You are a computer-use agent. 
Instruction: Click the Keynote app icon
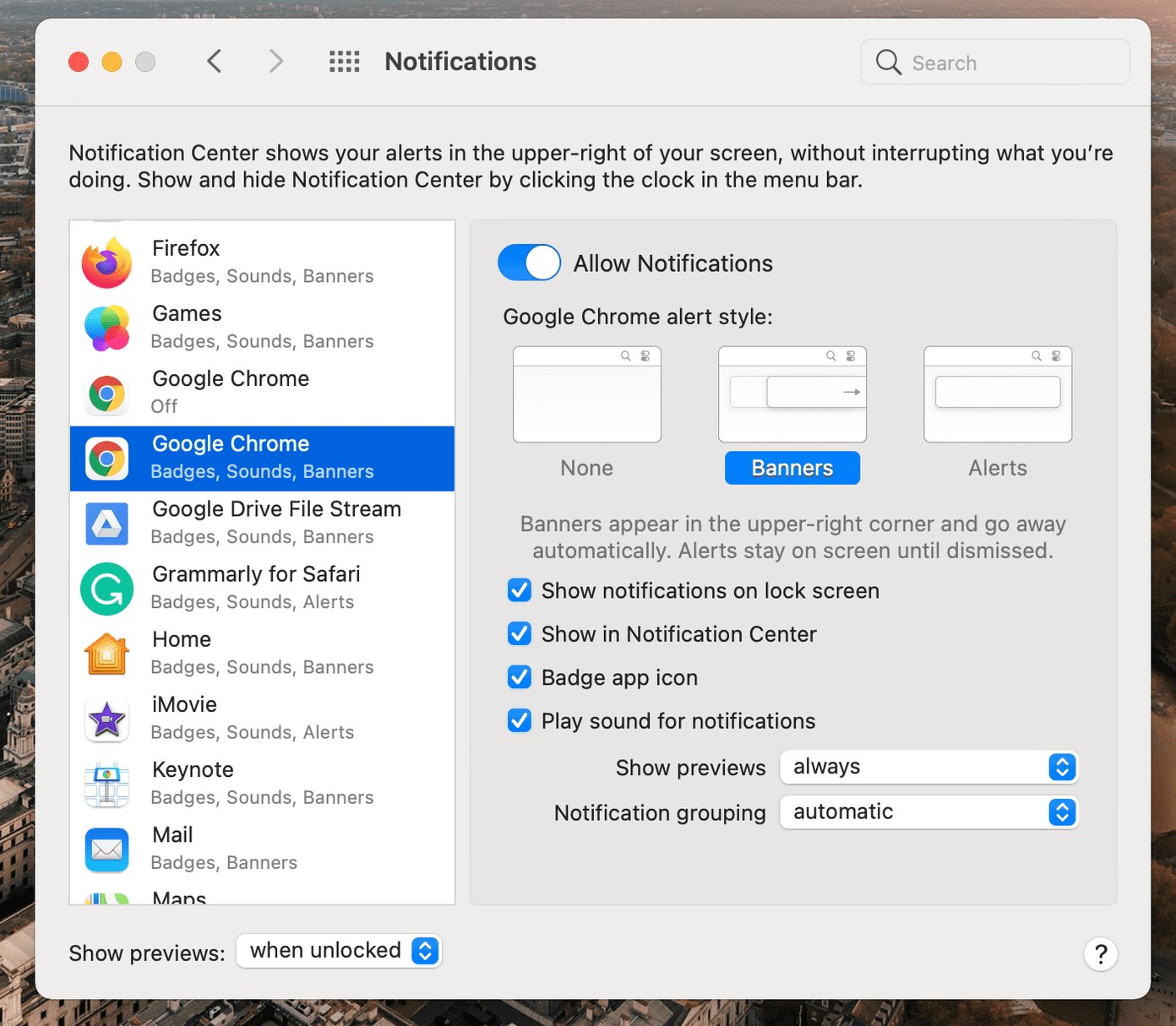[x=106, y=784]
